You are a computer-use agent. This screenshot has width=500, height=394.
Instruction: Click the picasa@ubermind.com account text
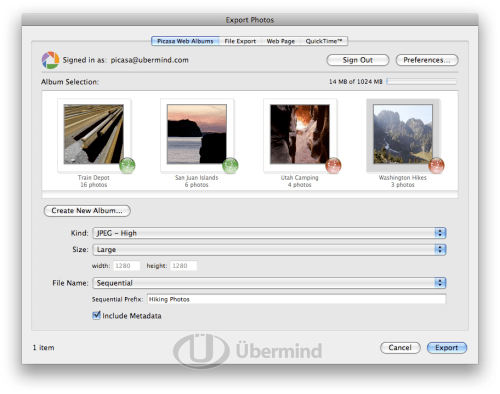coord(150,60)
